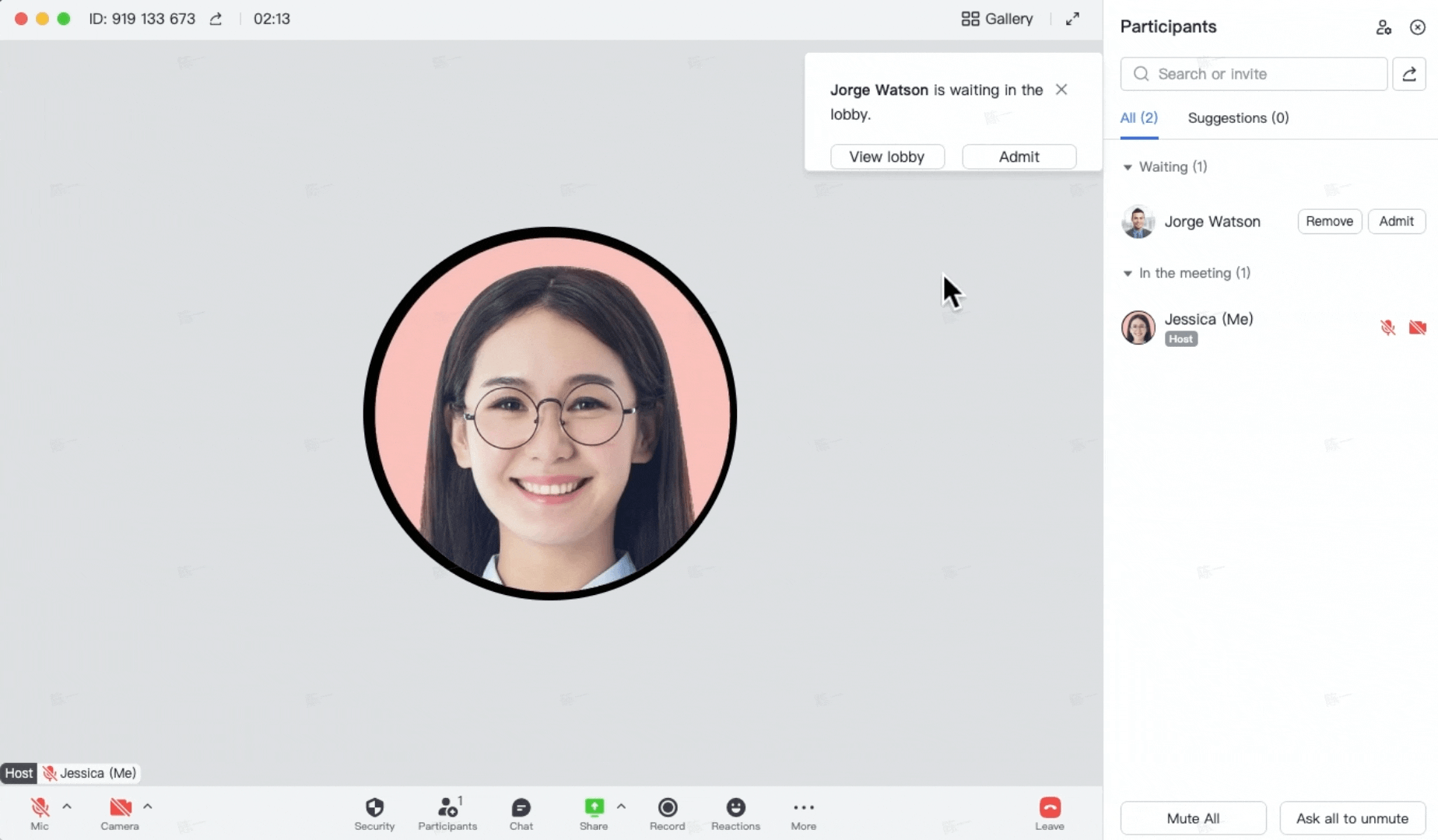
Task: Expand microphone options arrow
Action: [67, 807]
